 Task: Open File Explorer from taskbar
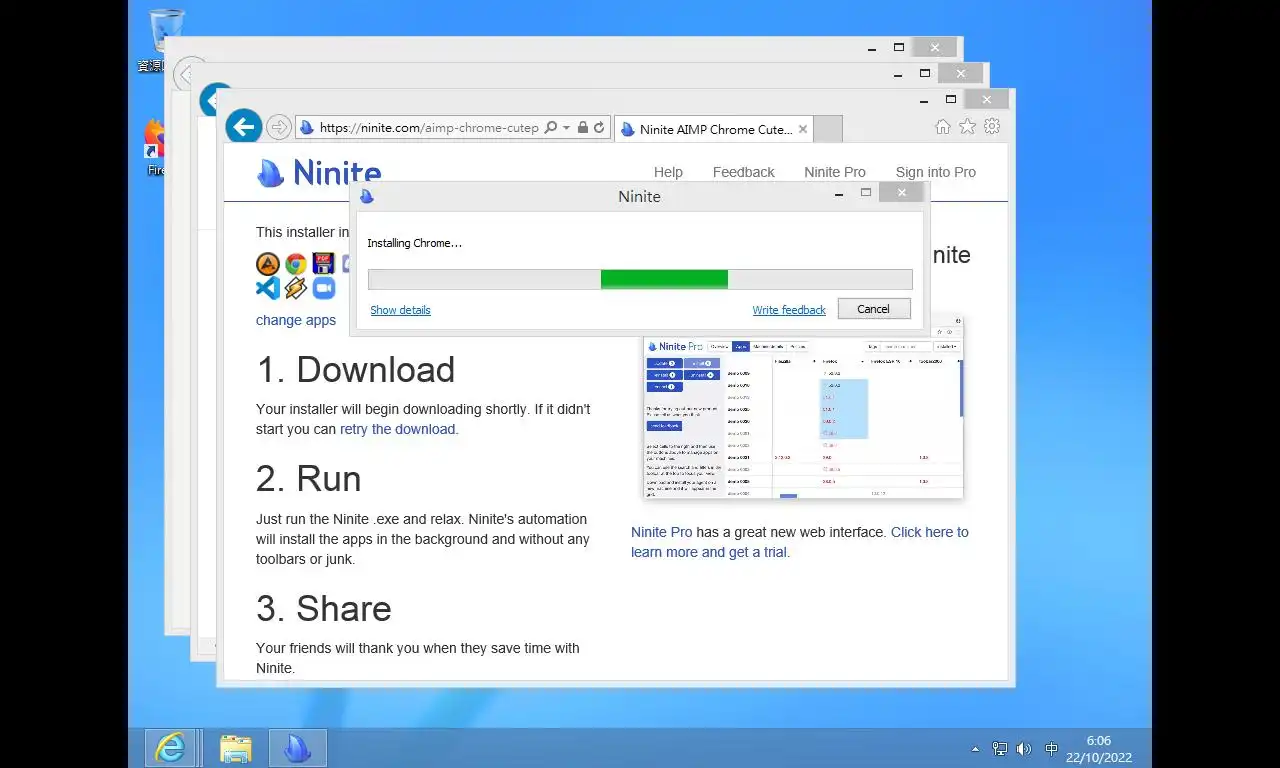pyautogui.click(x=236, y=748)
